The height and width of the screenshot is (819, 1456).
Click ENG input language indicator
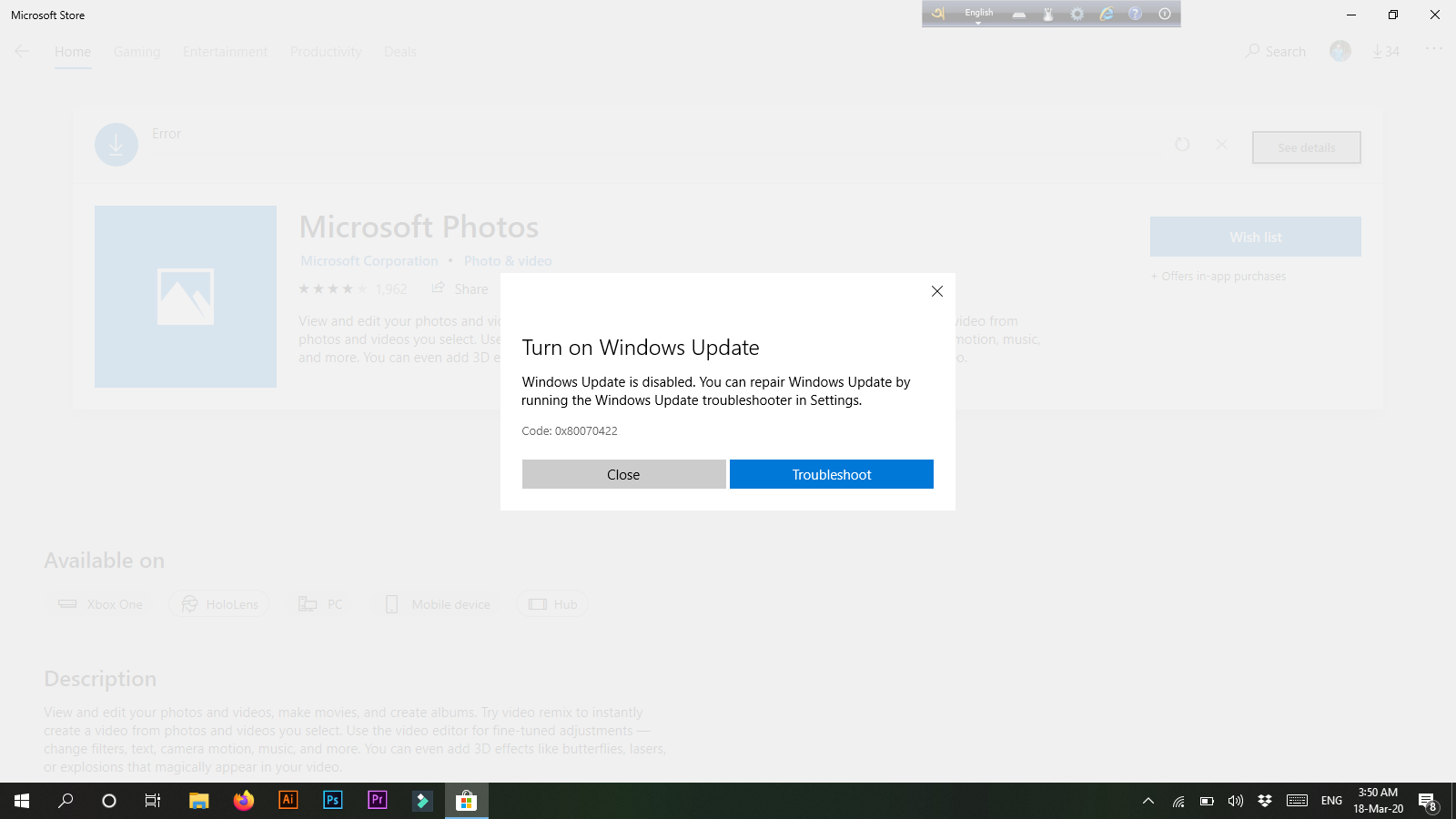(1331, 801)
